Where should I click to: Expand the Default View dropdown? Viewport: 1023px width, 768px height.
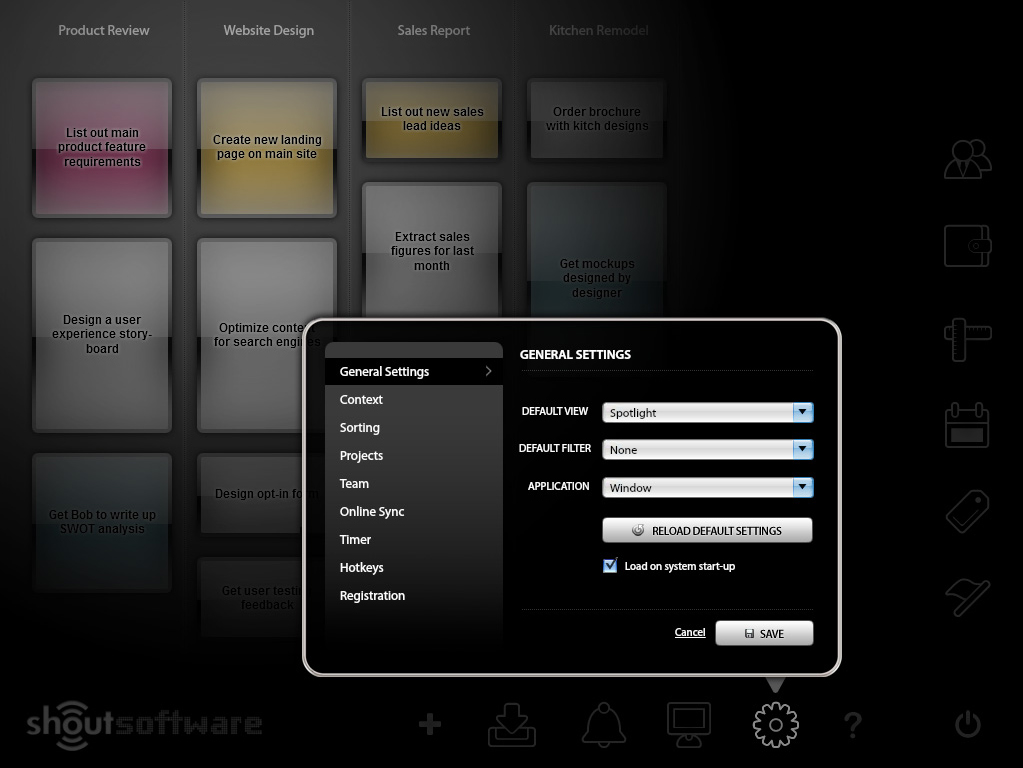[707, 412]
